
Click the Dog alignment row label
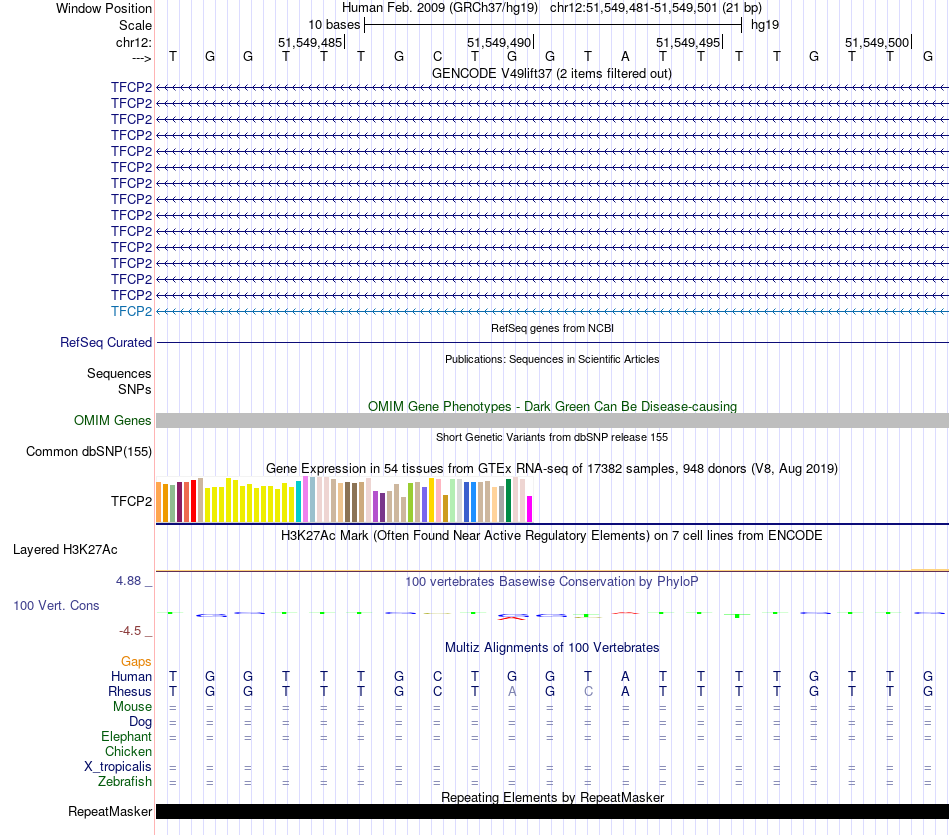[140, 722]
